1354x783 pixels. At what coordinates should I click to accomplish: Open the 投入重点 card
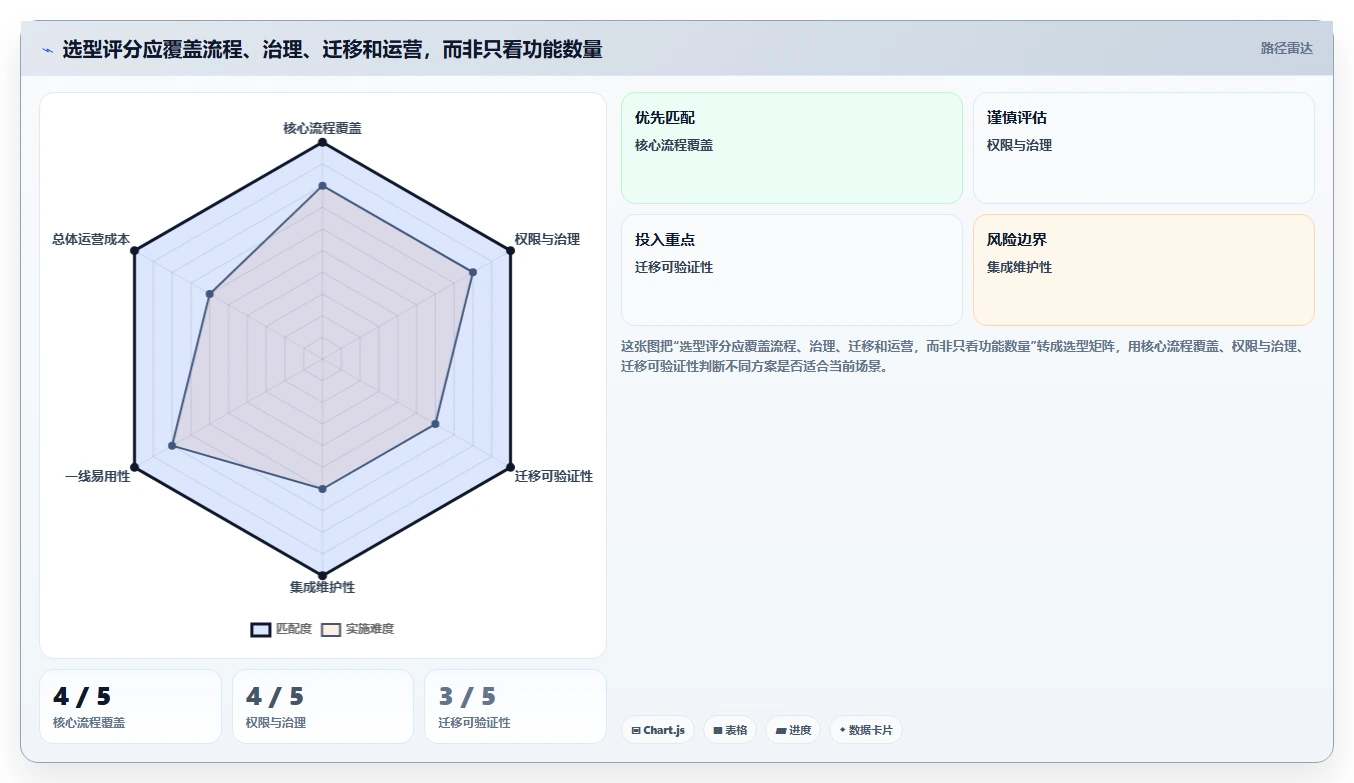(x=792, y=270)
